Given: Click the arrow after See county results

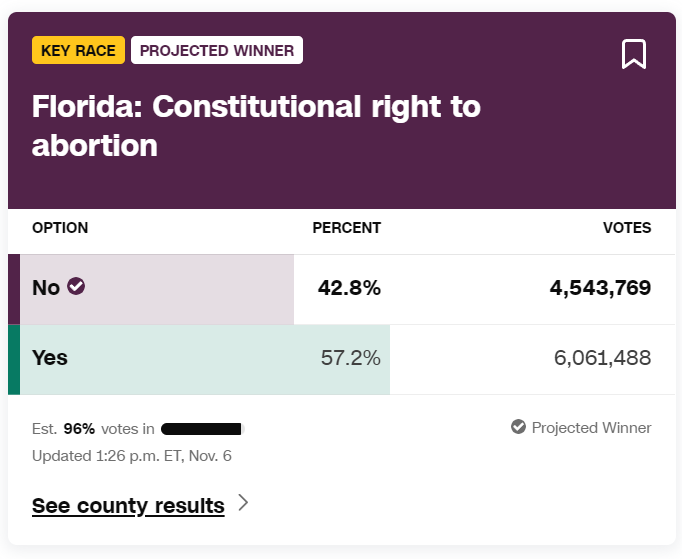Looking at the screenshot, I should coord(243,502).
